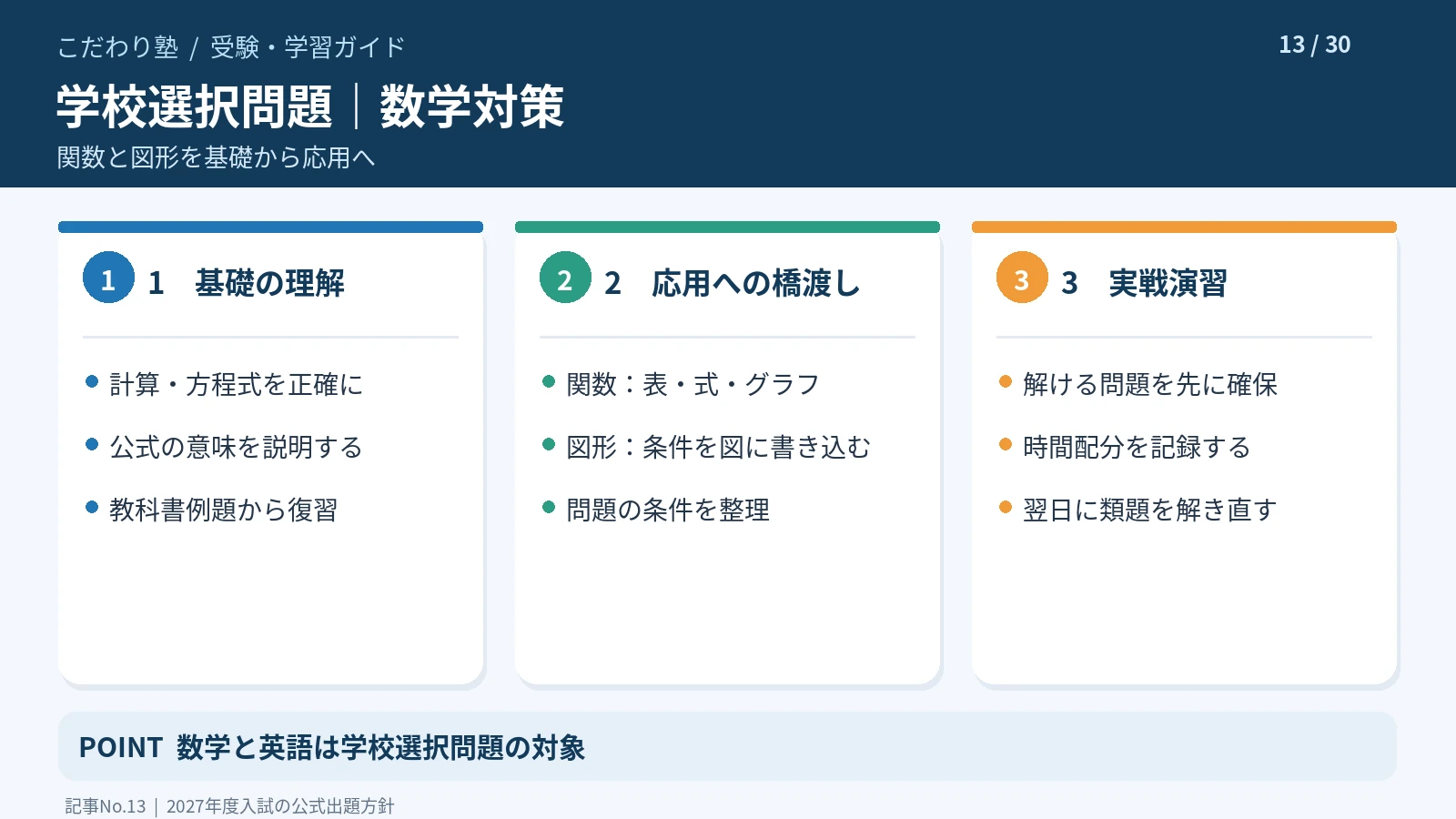Click the POINT banner about 数学と英語
Viewport: 1456px width, 819px height.
tap(727, 746)
